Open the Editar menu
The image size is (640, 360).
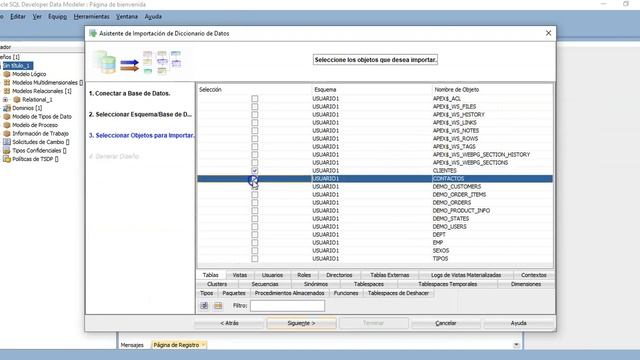point(18,17)
